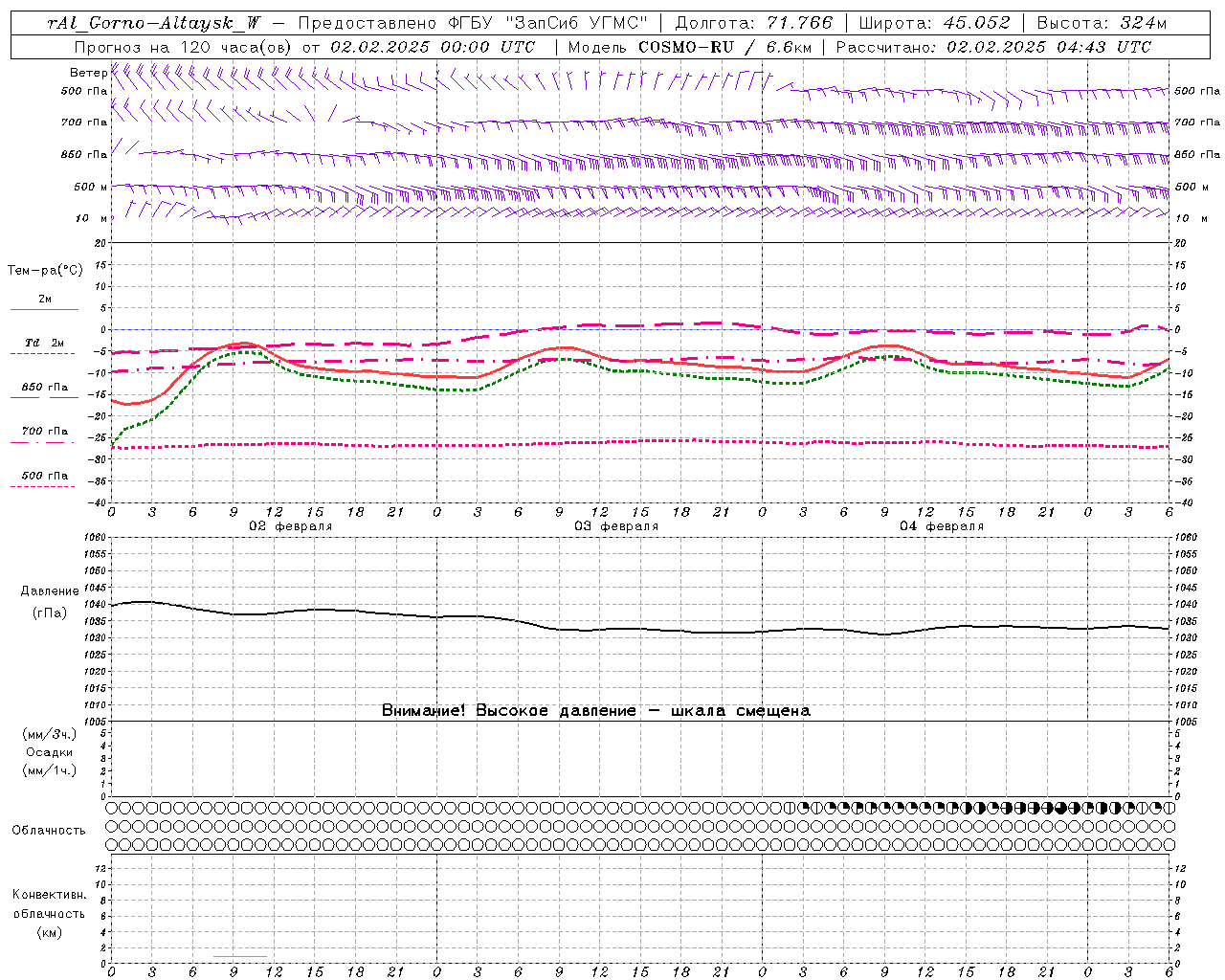Click the Тем-ра(°C) axis title

pyautogui.click(x=45, y=271)
